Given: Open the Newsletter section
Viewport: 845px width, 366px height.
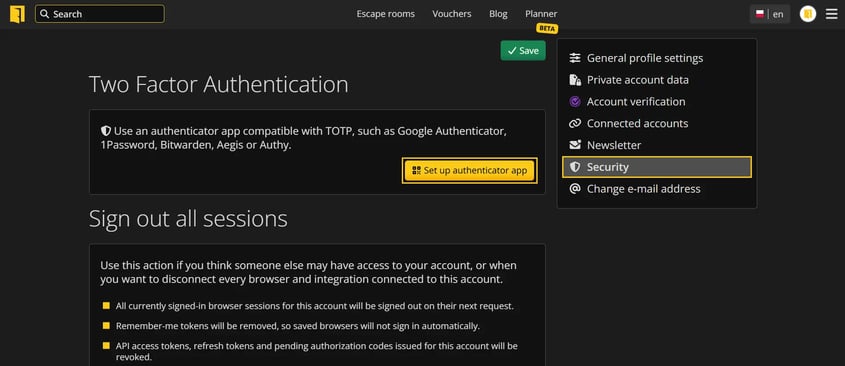Looking at the screenshot, I should pyautogui.click(x=656, y=145).
